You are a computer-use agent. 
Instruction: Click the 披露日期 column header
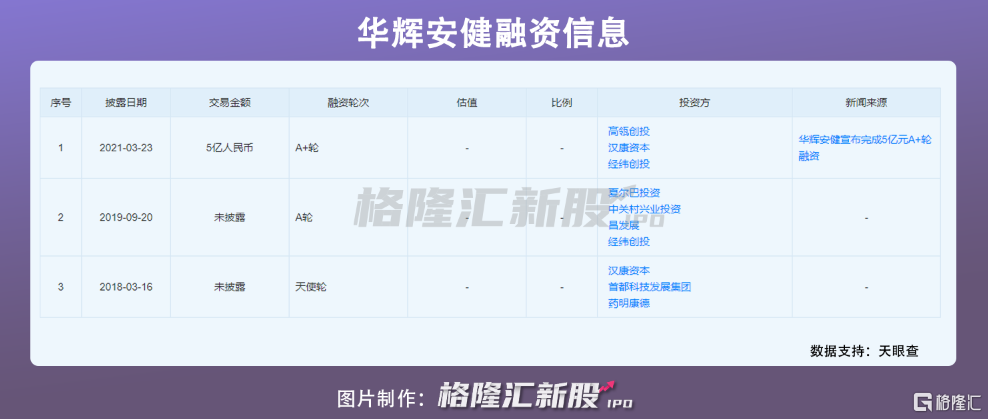[x=126, y=103]
